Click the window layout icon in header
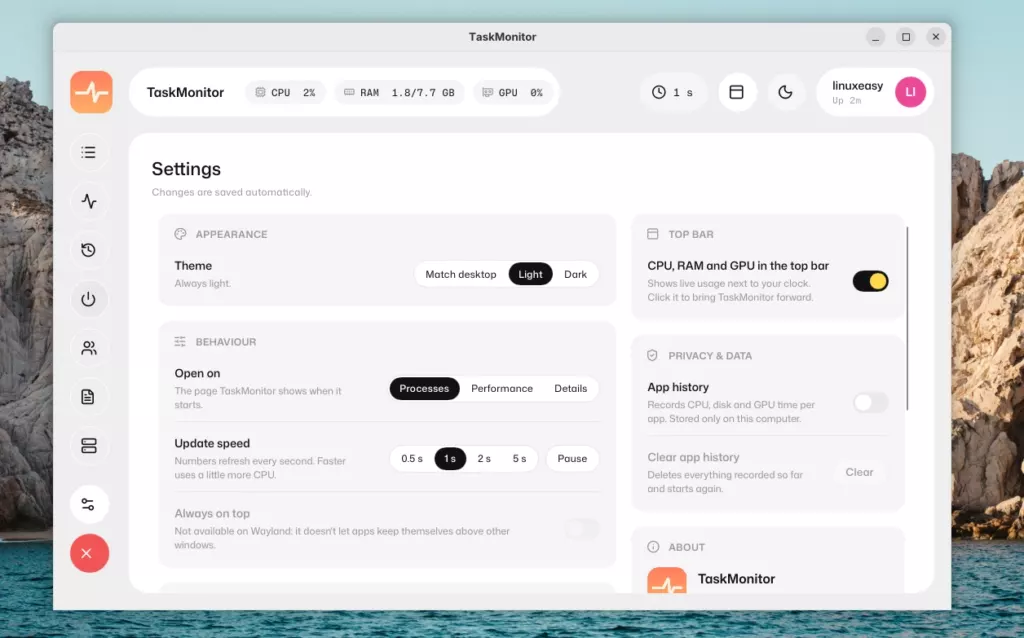The height and width of the screenshot is (638, 1024). click(x=737, y=93)
